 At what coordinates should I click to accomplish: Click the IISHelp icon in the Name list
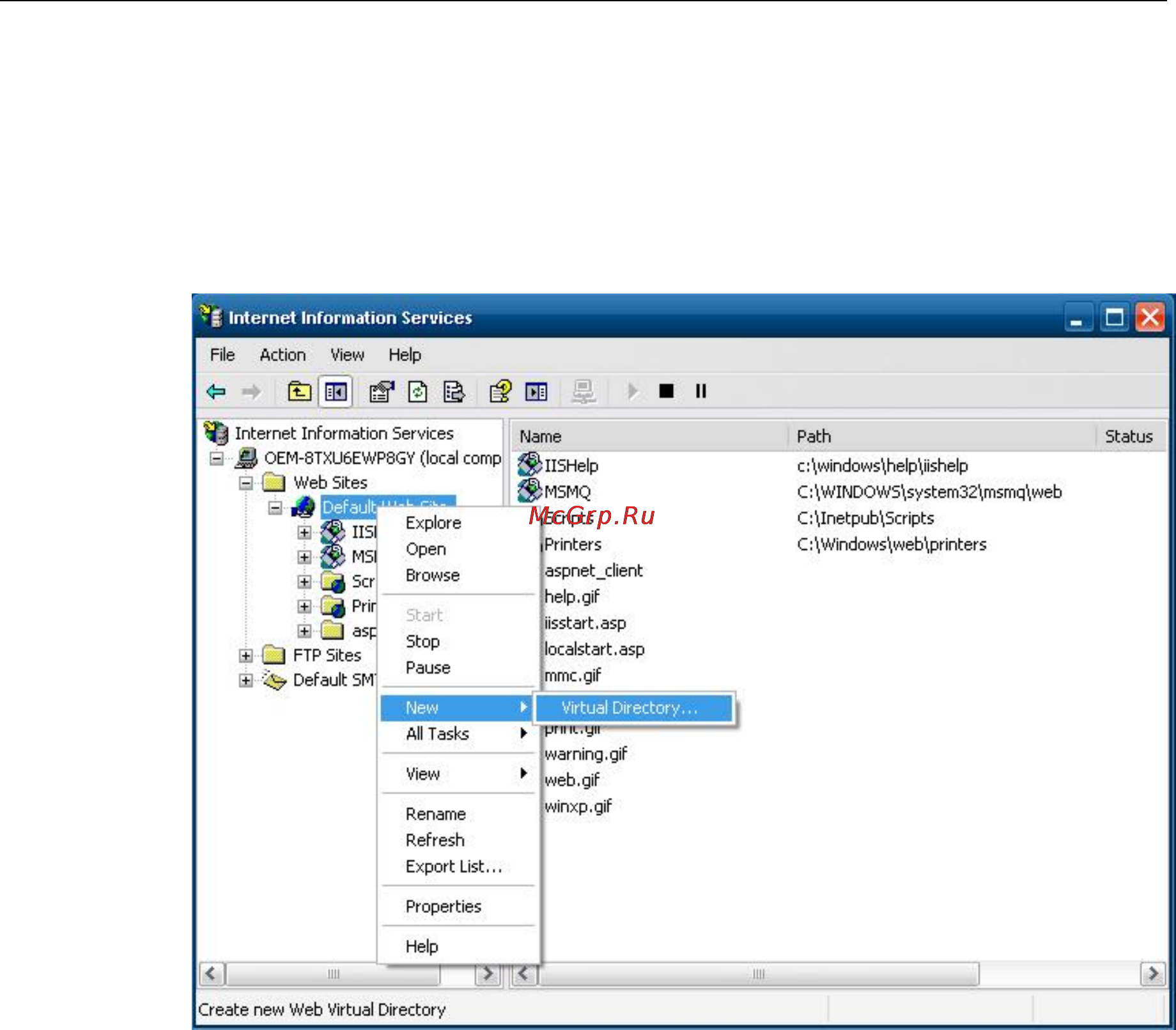click(529, 465)
